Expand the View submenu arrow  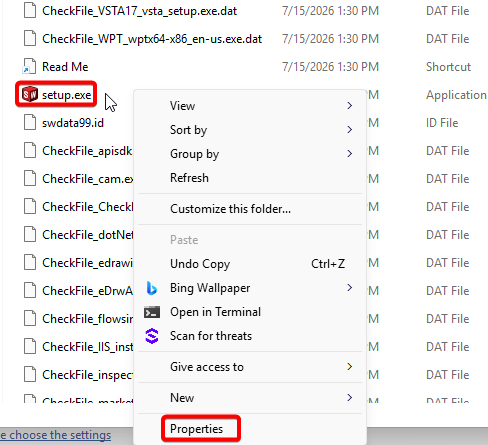pos(349,106)
